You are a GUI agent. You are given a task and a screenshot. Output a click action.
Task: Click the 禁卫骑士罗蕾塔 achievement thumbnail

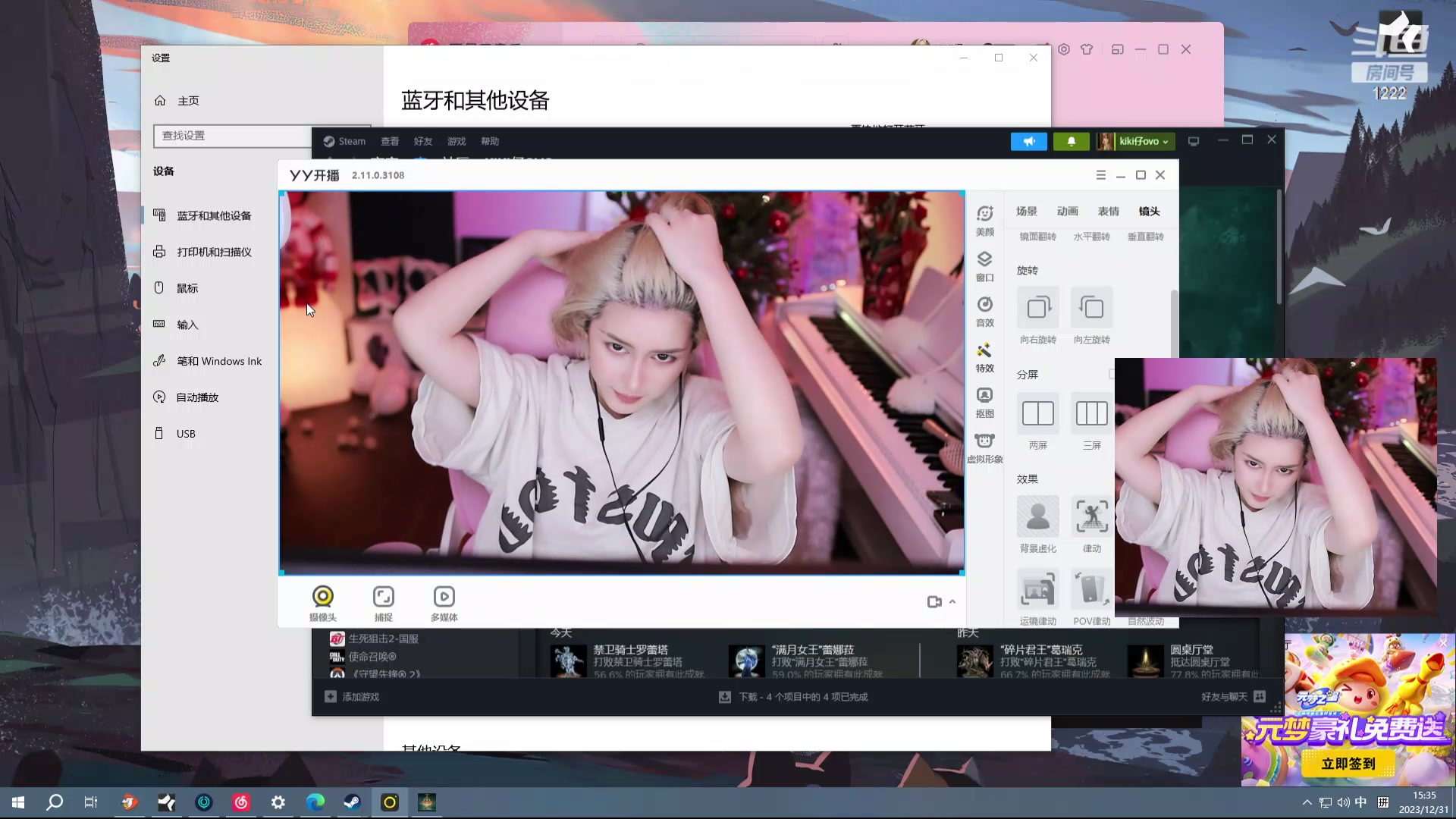(569, 661)
